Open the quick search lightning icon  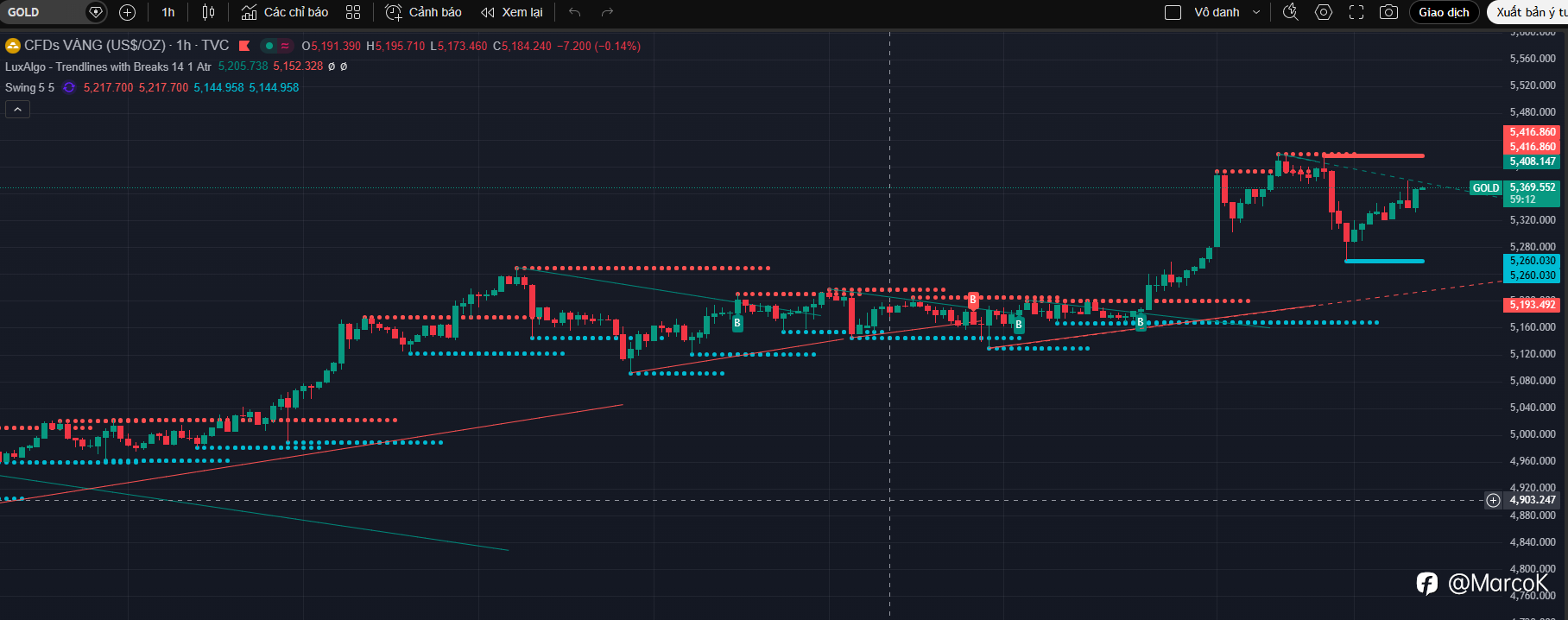(x=1291, y=12)
